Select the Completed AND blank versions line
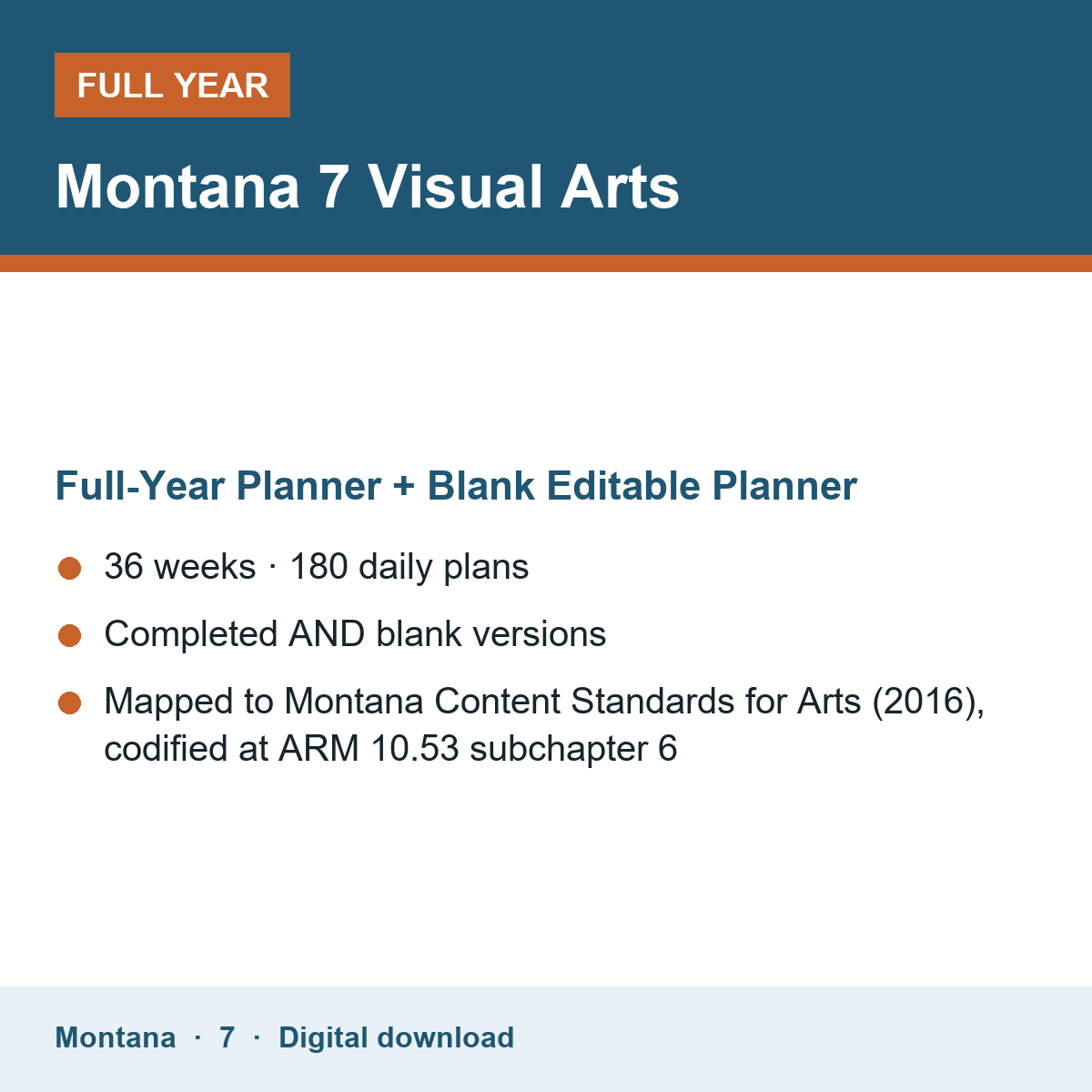1092x1092 pixels. 355,634
